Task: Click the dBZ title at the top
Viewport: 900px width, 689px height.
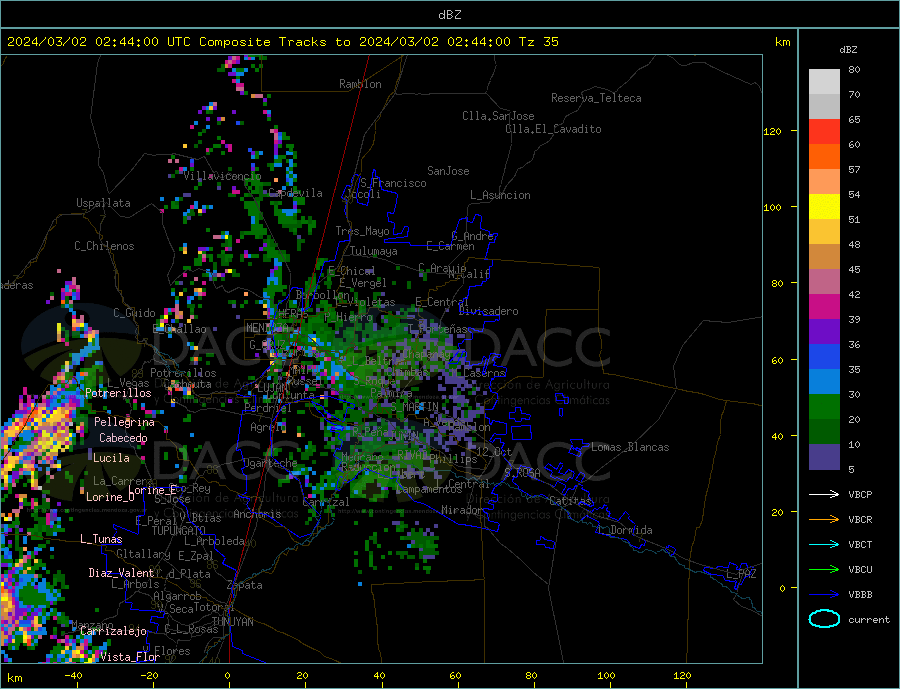Action: (449, 15)
